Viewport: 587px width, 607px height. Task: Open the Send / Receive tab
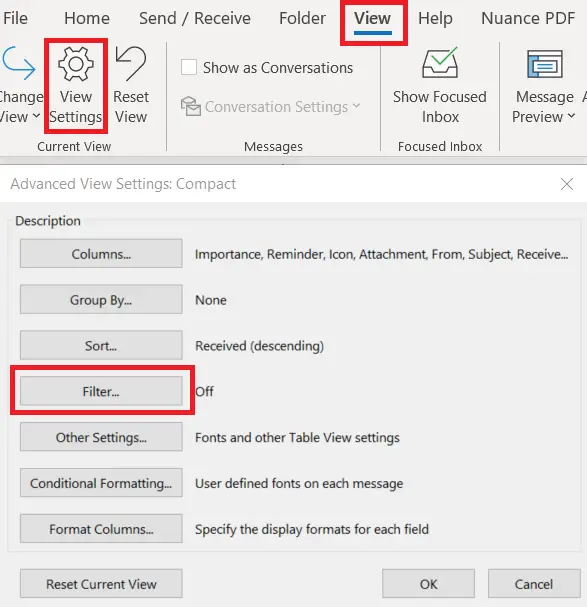[x=195, y=18]
